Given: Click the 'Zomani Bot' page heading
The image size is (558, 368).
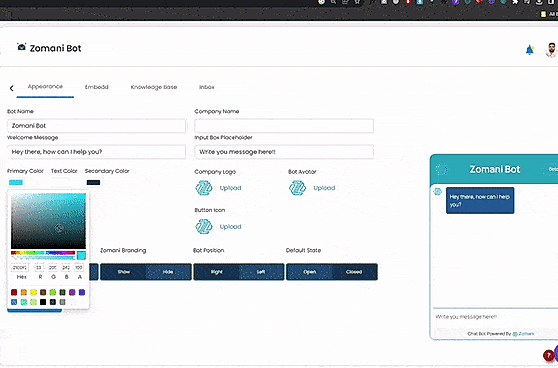Looking at the screenshot, I should 56,48.
